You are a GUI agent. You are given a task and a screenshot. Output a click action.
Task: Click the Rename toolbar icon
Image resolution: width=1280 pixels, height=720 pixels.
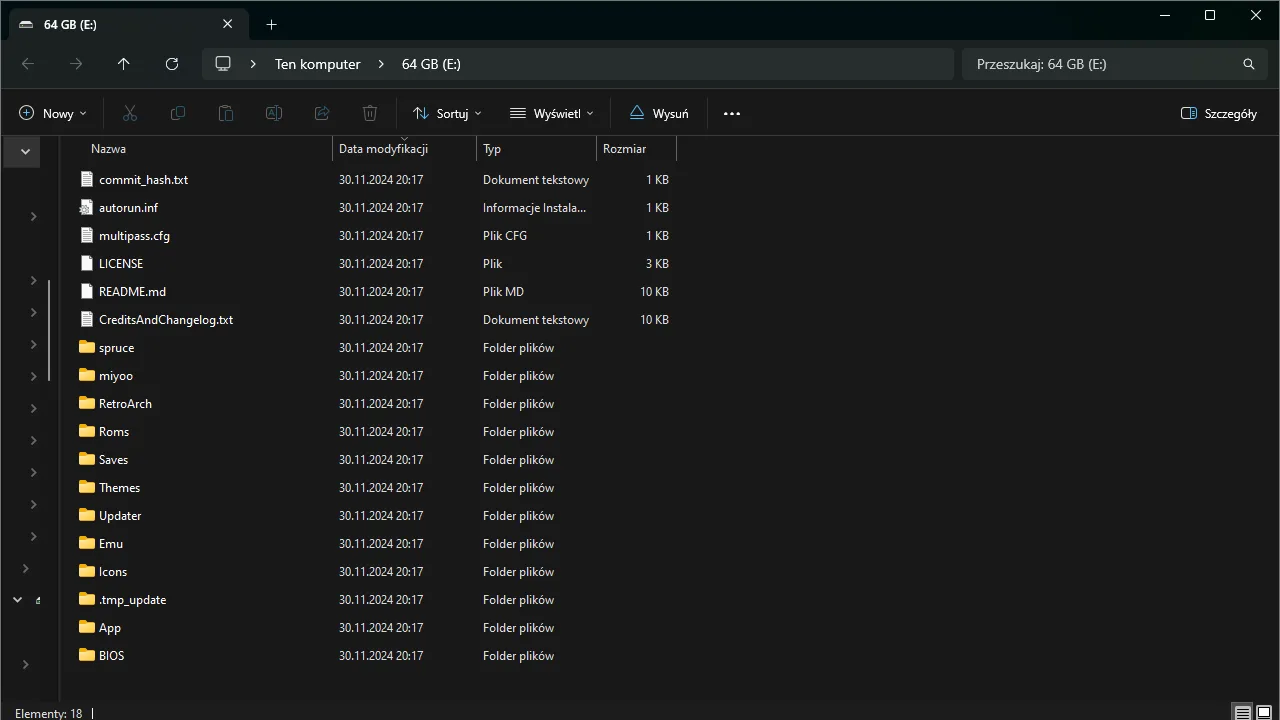274,114
